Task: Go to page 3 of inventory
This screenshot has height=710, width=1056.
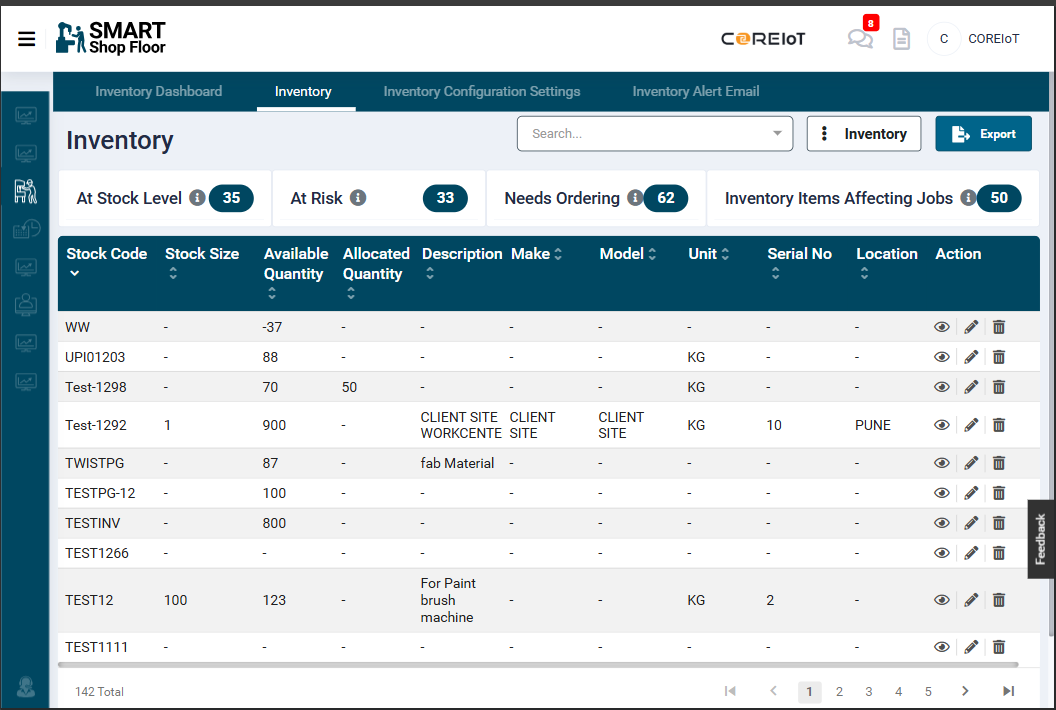Action: (869, 691)
